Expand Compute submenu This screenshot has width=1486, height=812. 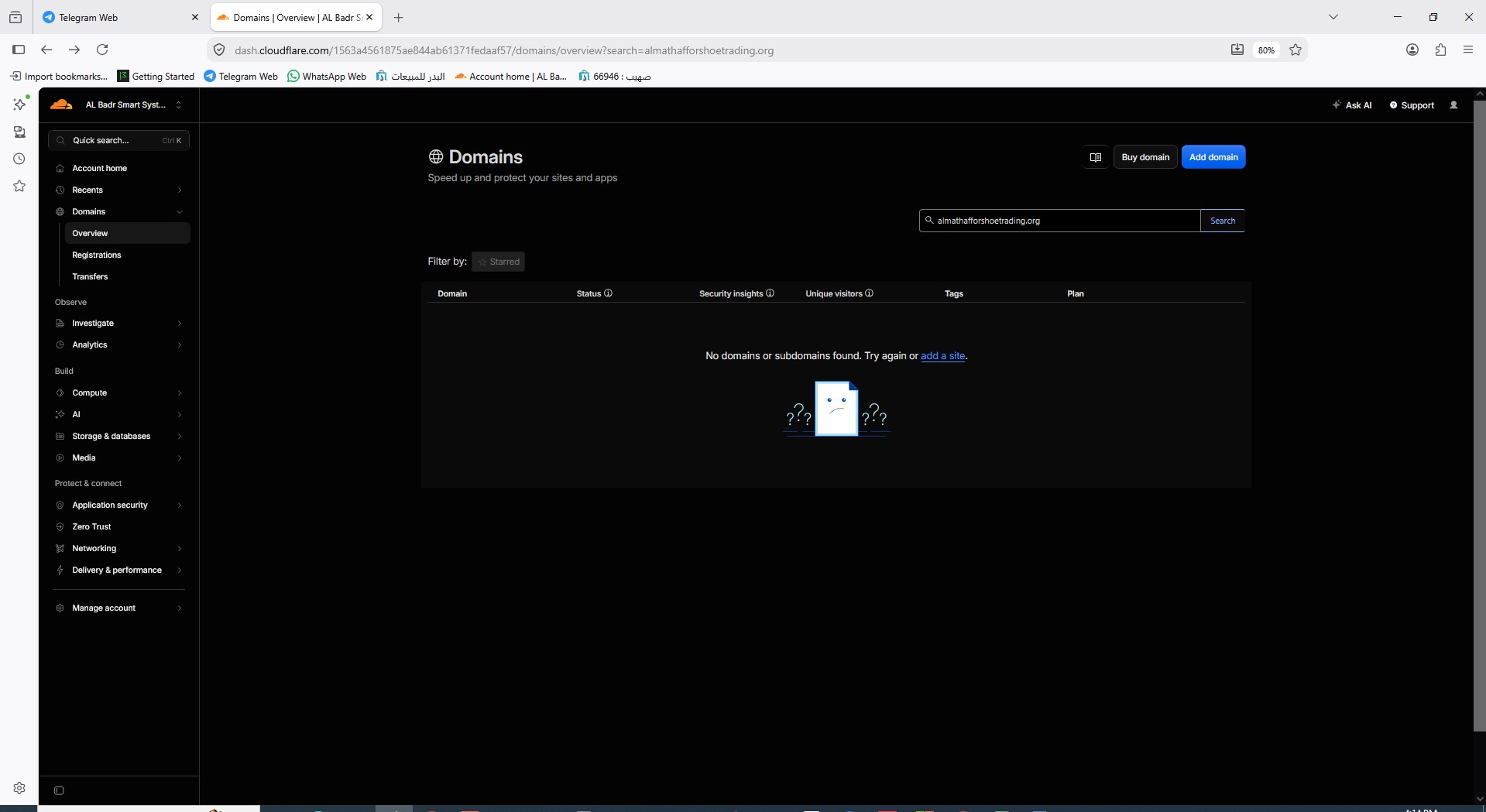(x=120, y=392)
